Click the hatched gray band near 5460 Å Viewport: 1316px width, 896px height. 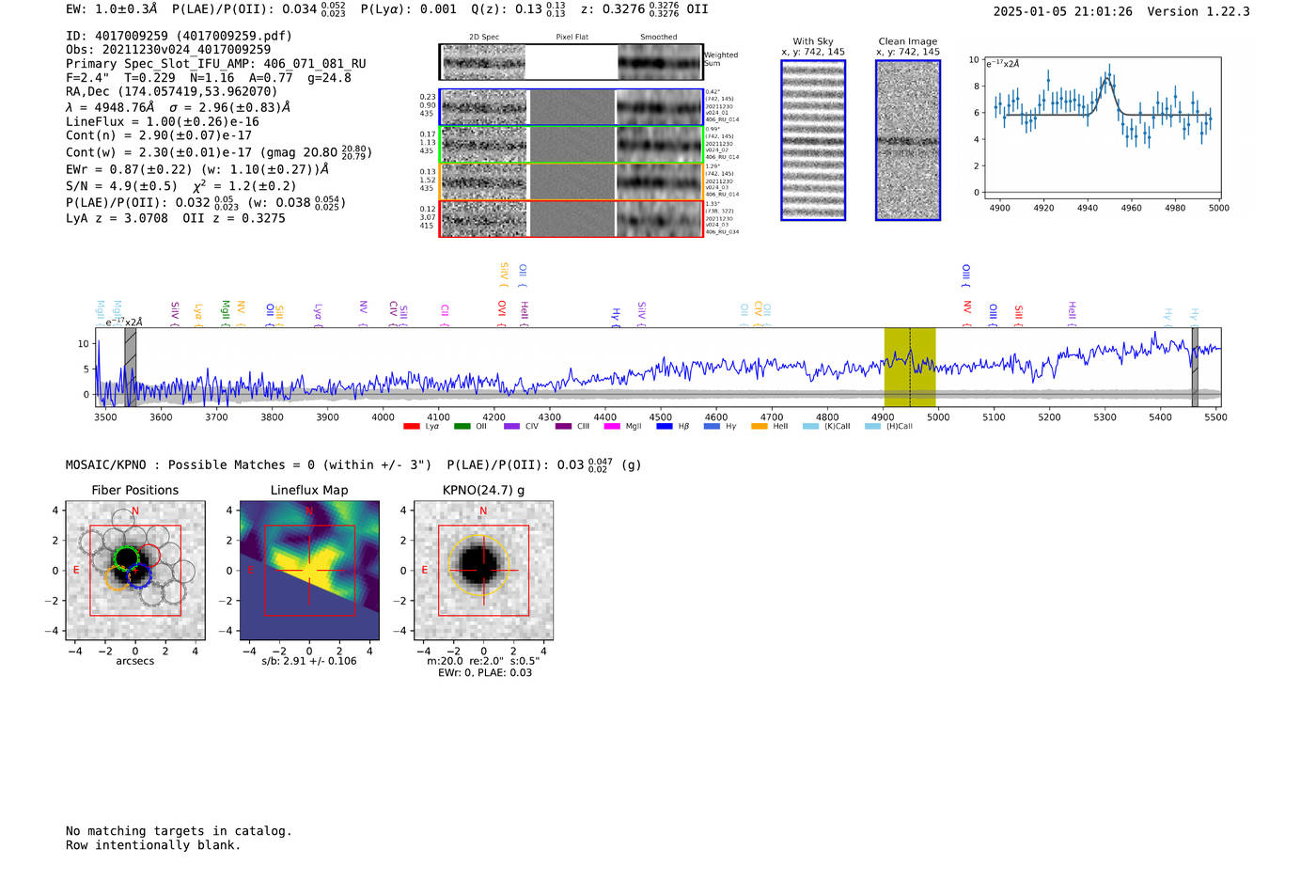tap(1195, 367)
